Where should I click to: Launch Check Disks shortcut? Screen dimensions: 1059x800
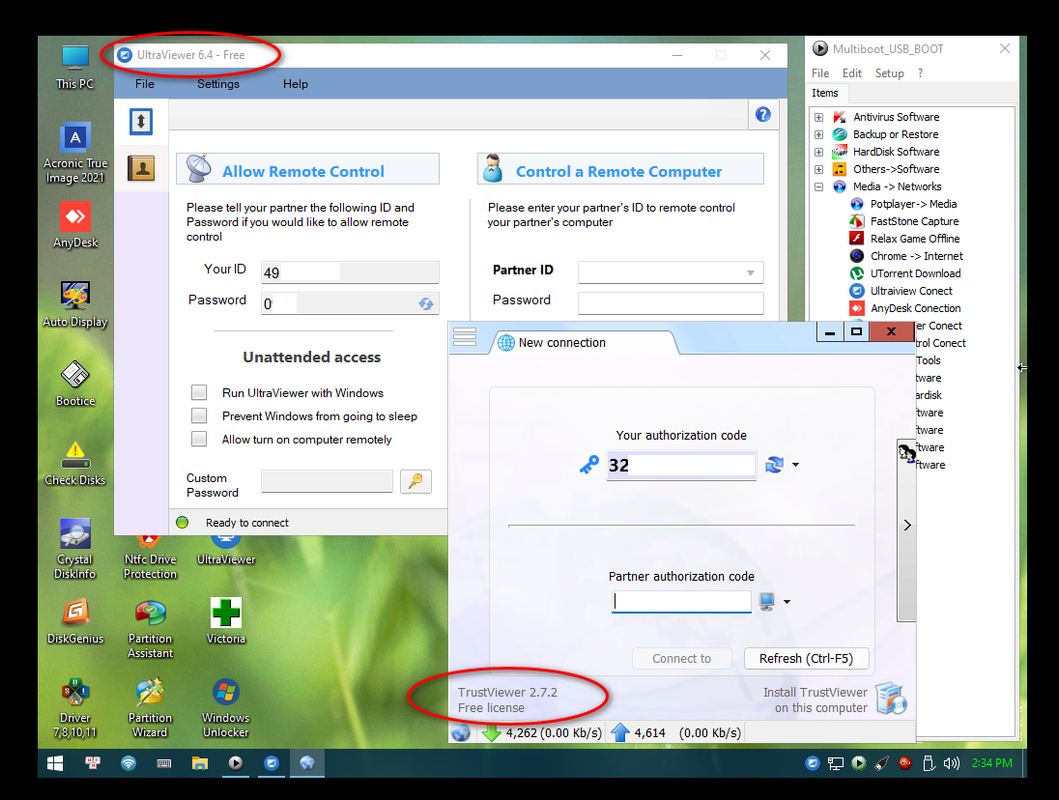pos(75,463)
